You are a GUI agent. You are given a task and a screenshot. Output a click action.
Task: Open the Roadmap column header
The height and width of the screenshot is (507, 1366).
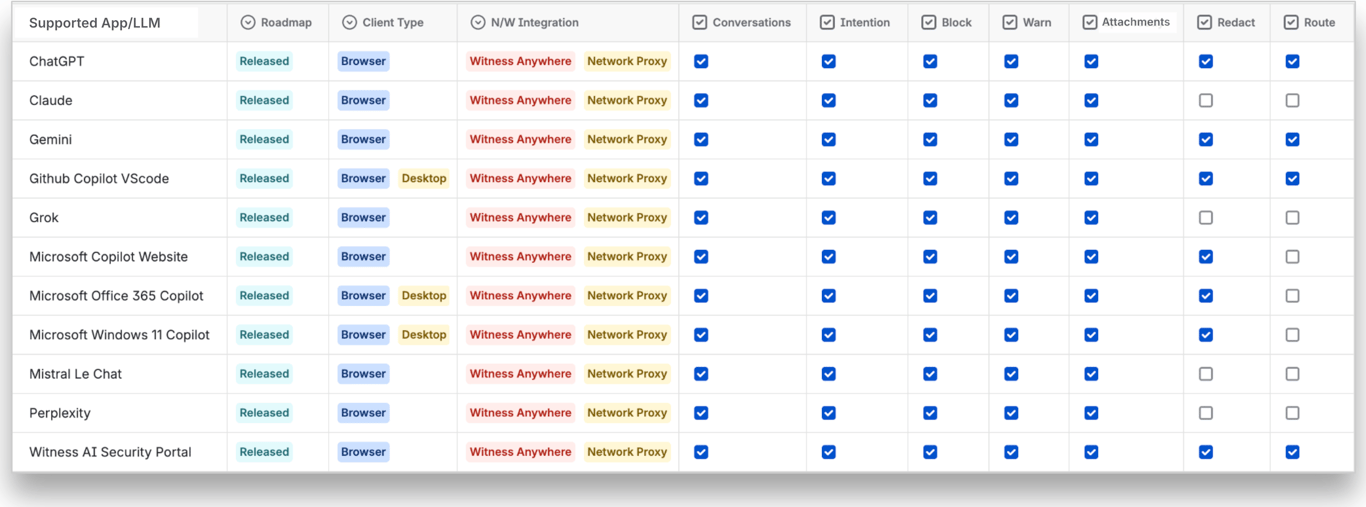277,22
